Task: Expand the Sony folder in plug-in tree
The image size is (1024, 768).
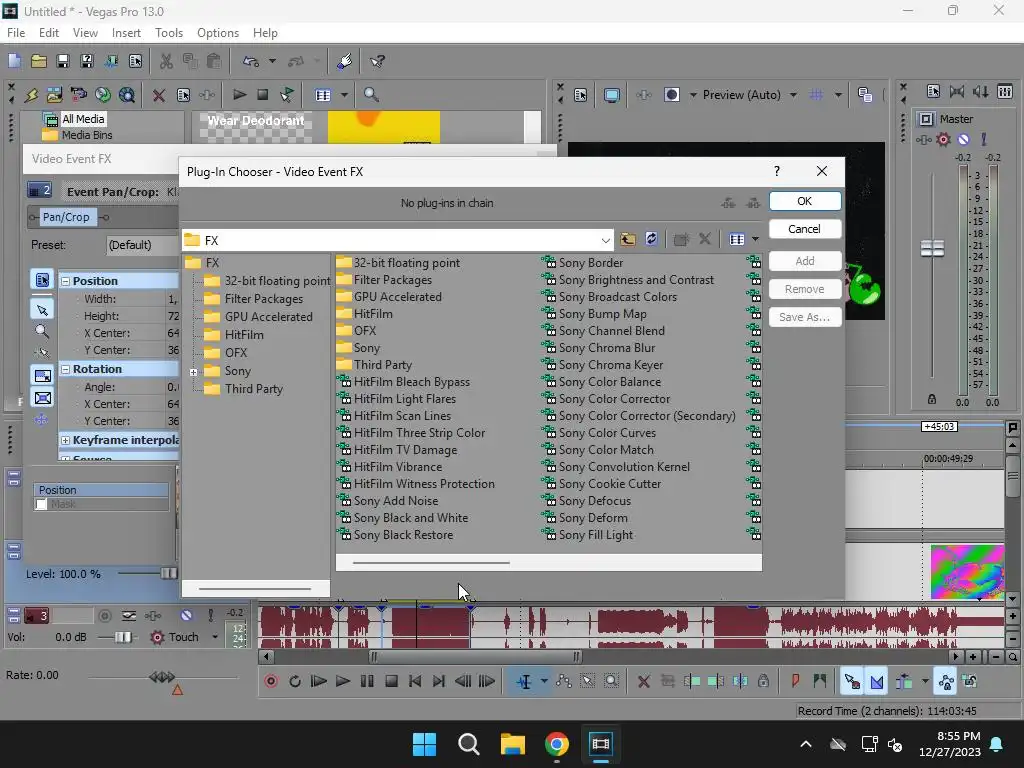Action: click(193, 372)
